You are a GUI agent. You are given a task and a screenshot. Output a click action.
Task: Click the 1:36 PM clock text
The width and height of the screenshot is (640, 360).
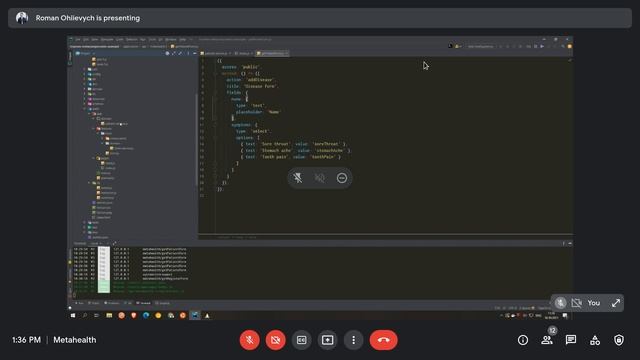coord(26,340)
